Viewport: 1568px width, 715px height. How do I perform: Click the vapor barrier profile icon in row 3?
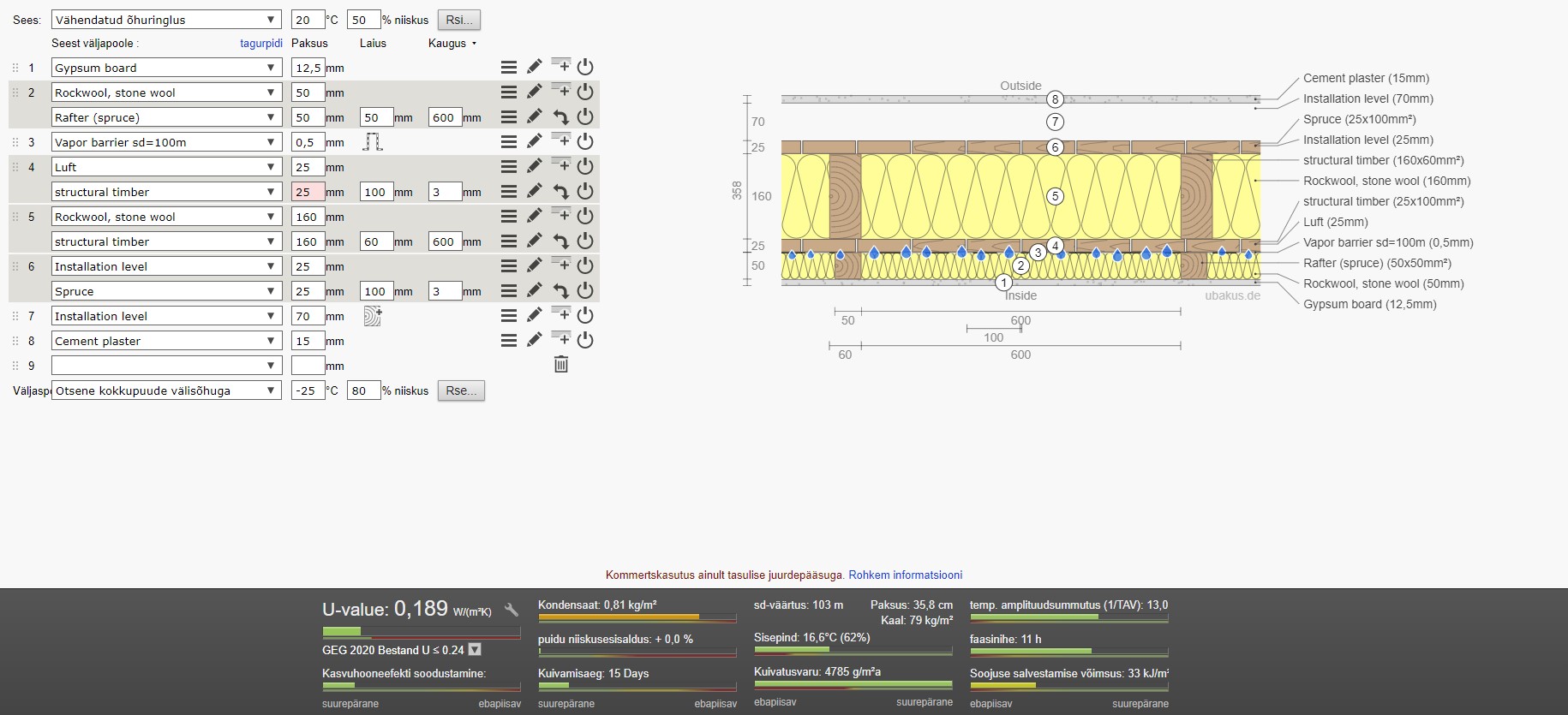tap(372, 142)
